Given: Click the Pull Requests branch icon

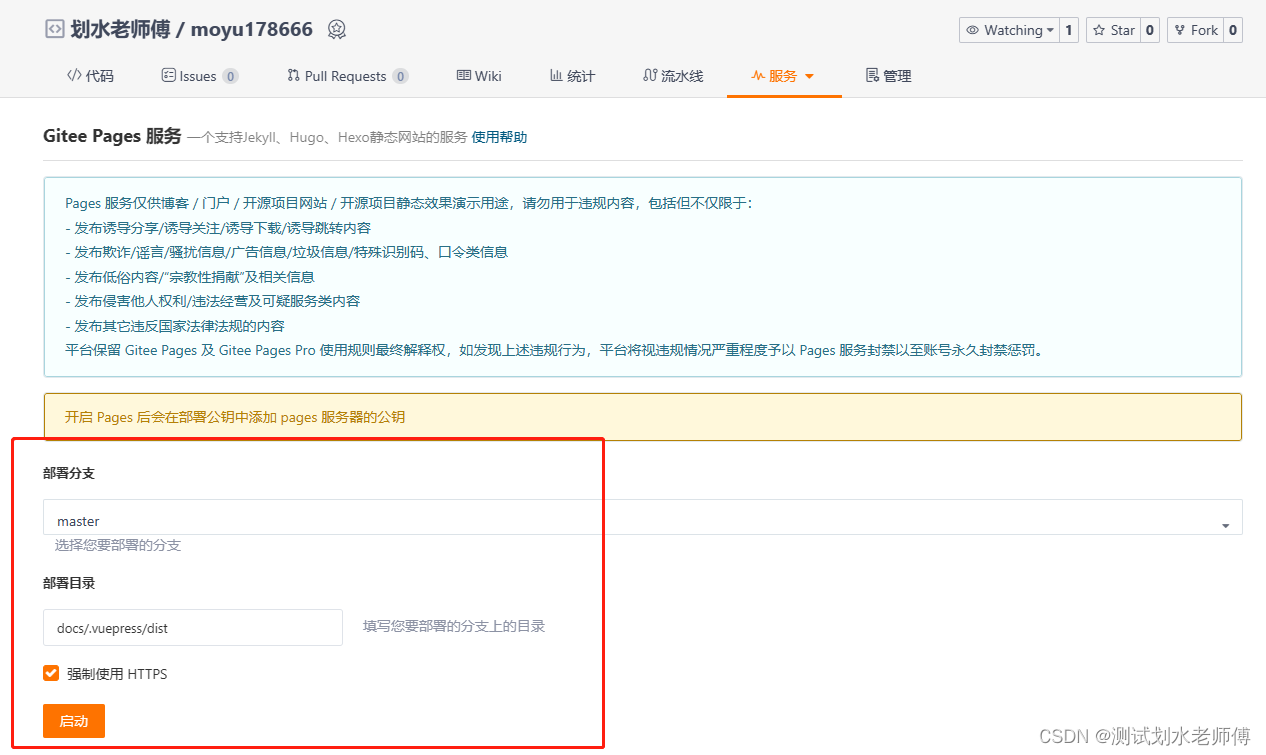Looking at the screenshot, I should 293,75.
